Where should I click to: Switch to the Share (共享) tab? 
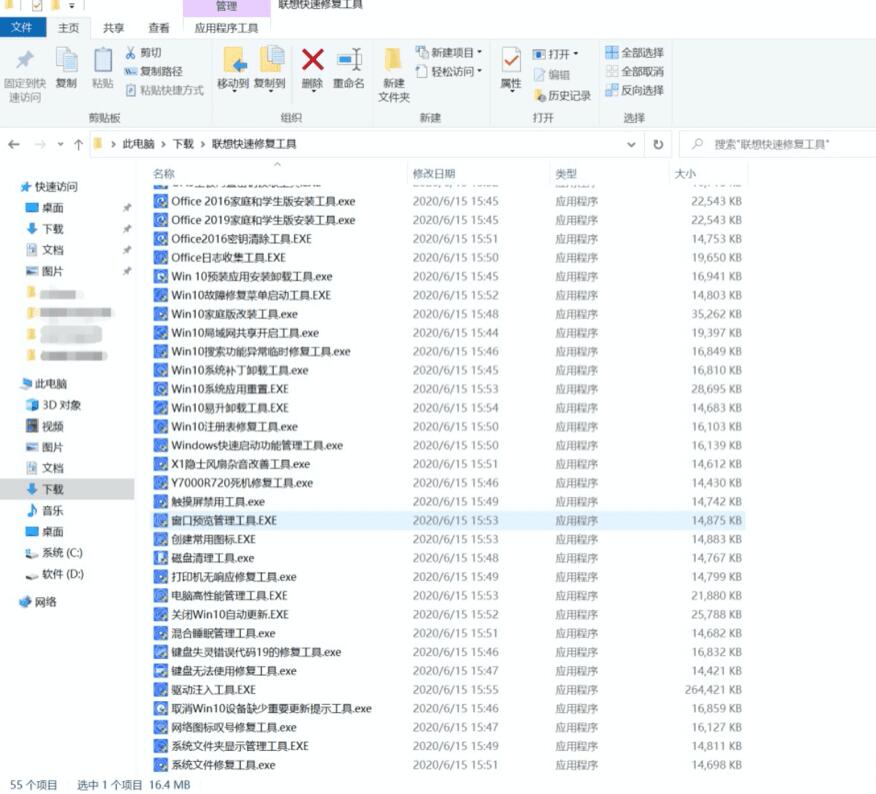tap(113, 28)
